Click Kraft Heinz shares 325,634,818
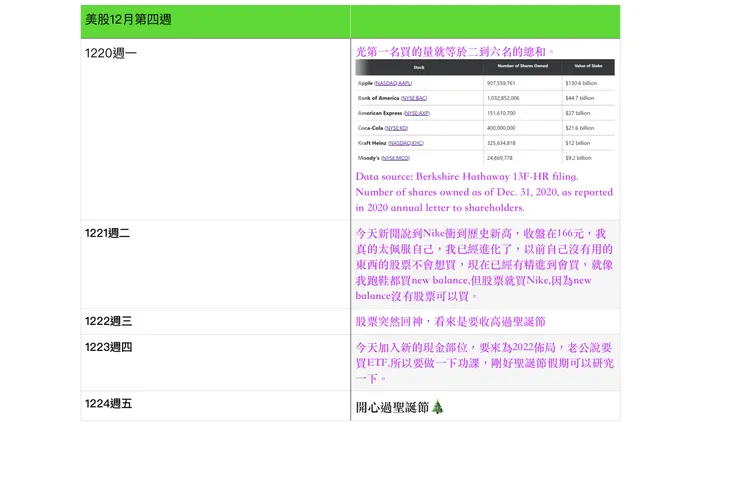Image resolution: width=740 pixels, height=479 pixels. pyautogui.click(x=501, y=143)
